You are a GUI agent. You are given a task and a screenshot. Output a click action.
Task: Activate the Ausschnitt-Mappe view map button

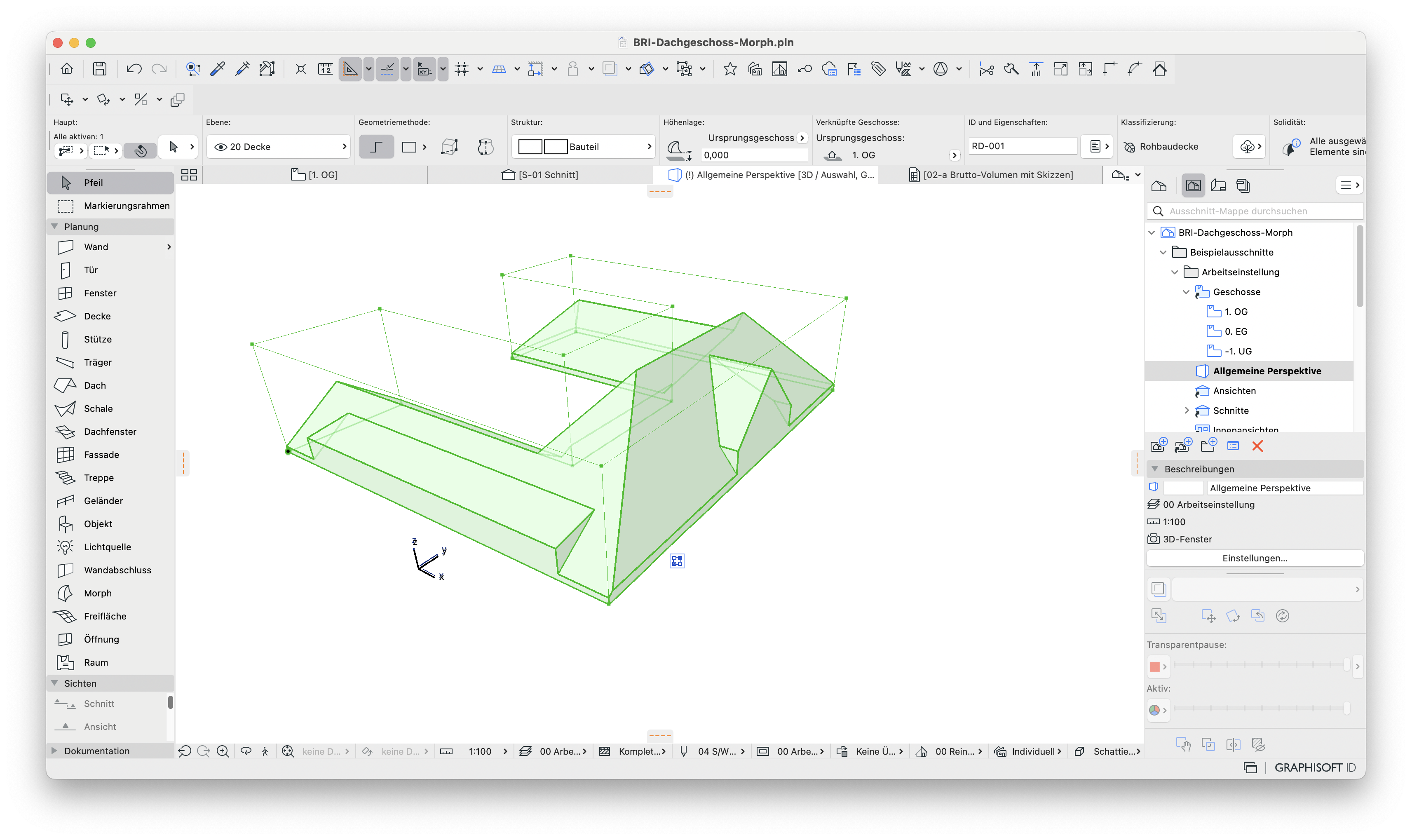coord(1193,185)
